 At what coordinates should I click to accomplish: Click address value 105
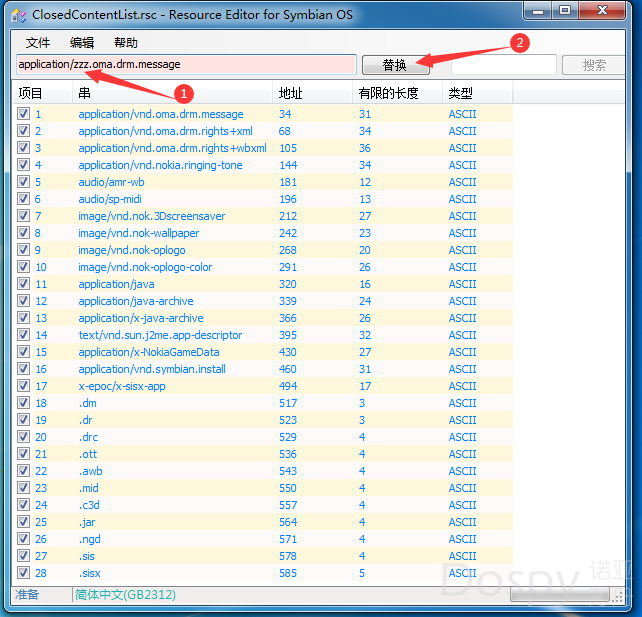click(288, 148)
